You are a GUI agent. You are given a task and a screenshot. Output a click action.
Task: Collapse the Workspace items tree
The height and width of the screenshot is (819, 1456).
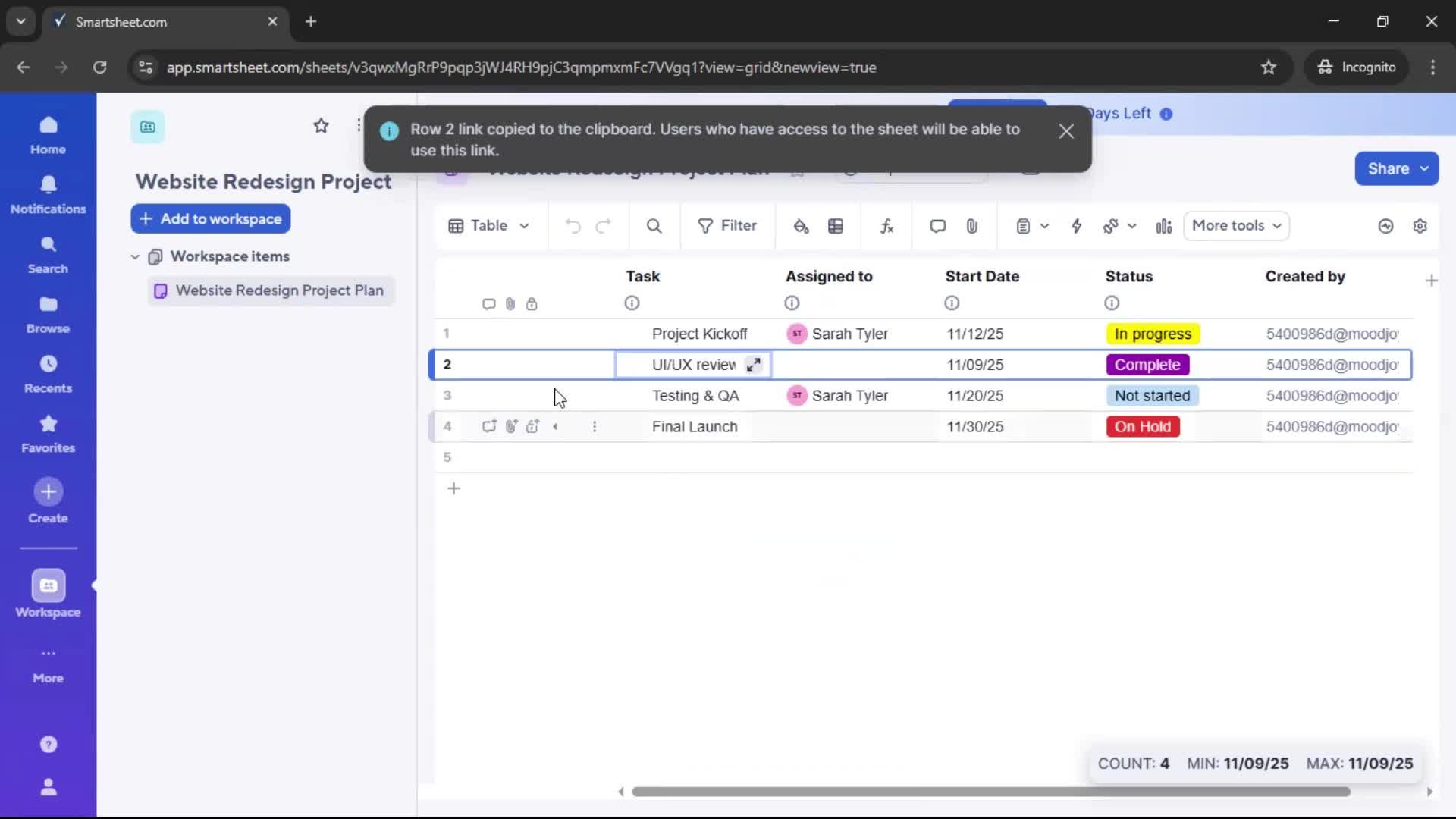tap(135, 256)
